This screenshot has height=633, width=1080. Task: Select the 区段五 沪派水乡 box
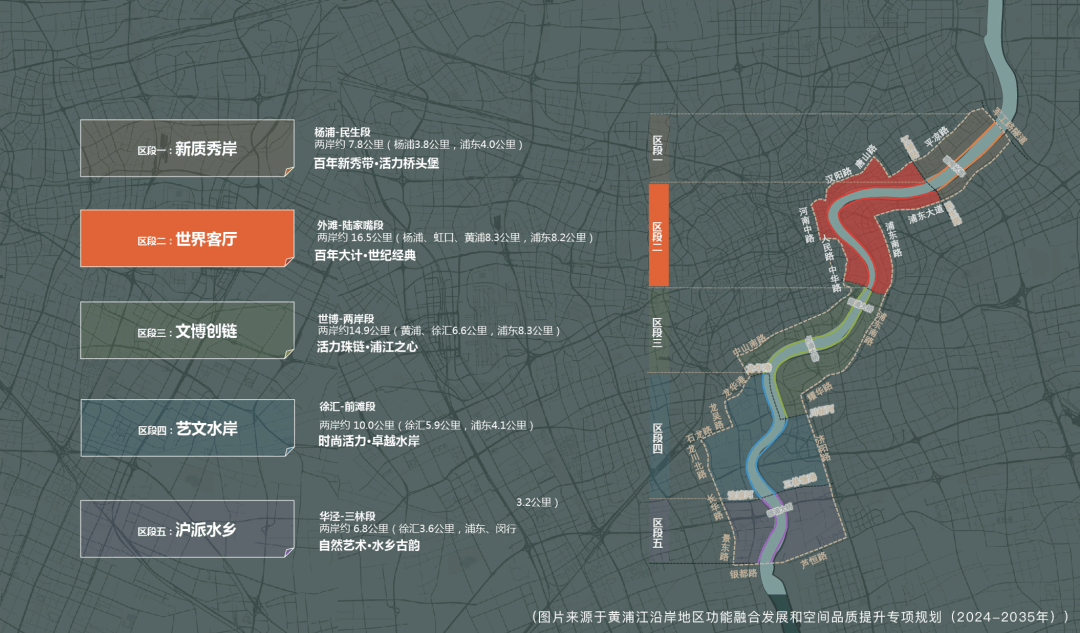187,529
